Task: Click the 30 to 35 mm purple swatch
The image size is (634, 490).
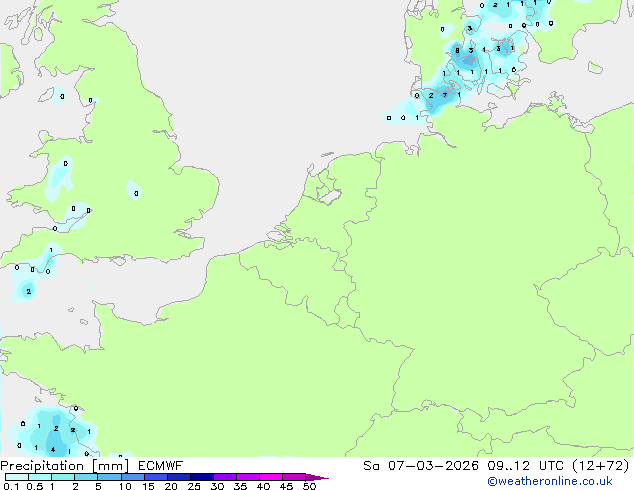Action: (224, 477)
